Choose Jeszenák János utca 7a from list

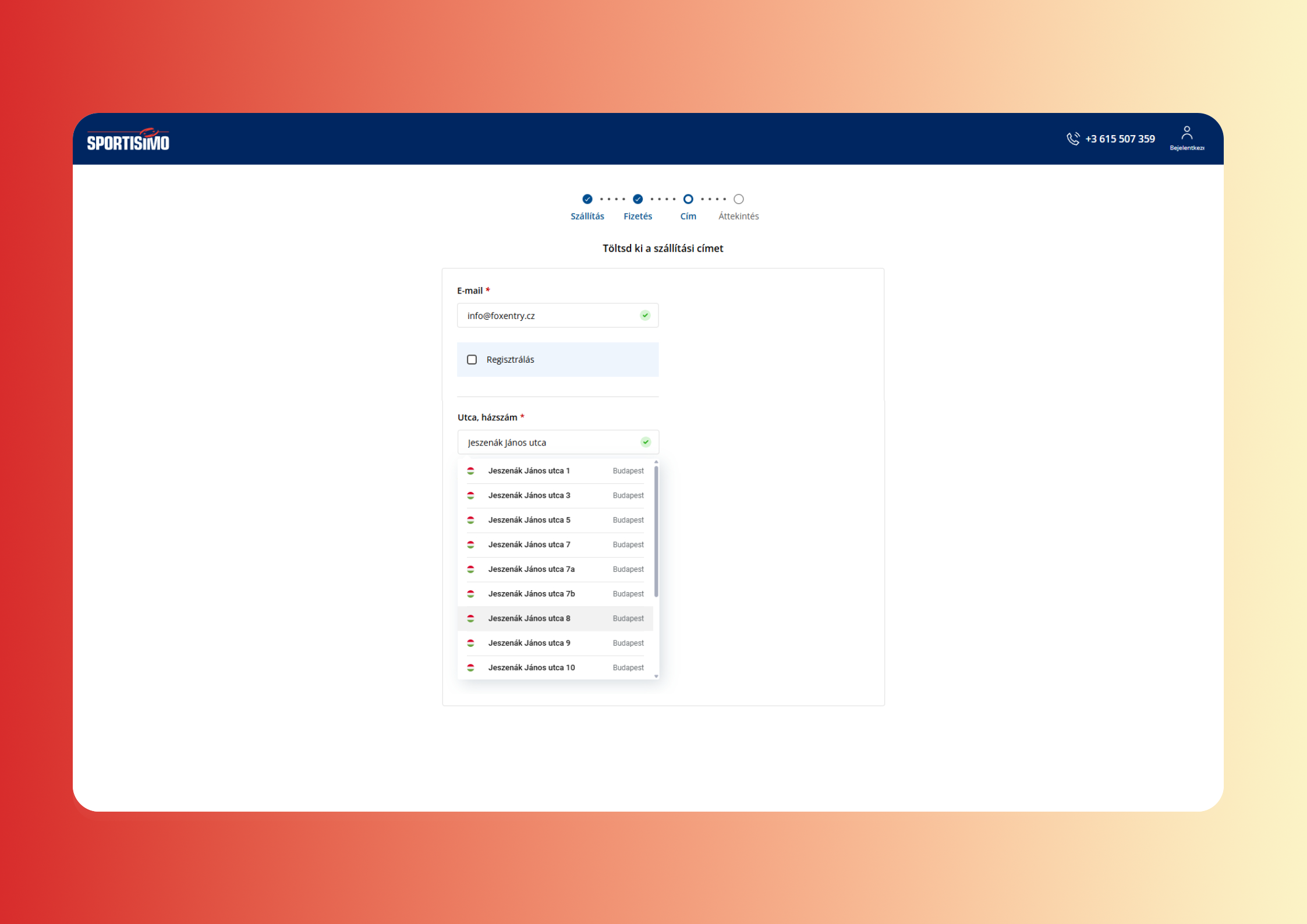(531, 569)
